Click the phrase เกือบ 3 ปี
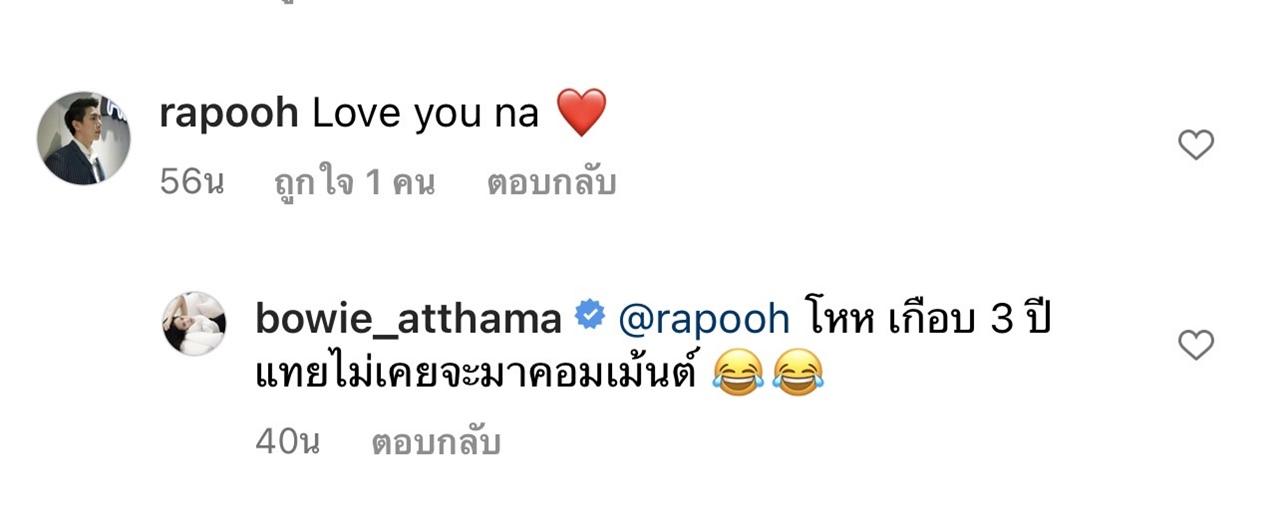 (x=971, y=318)
